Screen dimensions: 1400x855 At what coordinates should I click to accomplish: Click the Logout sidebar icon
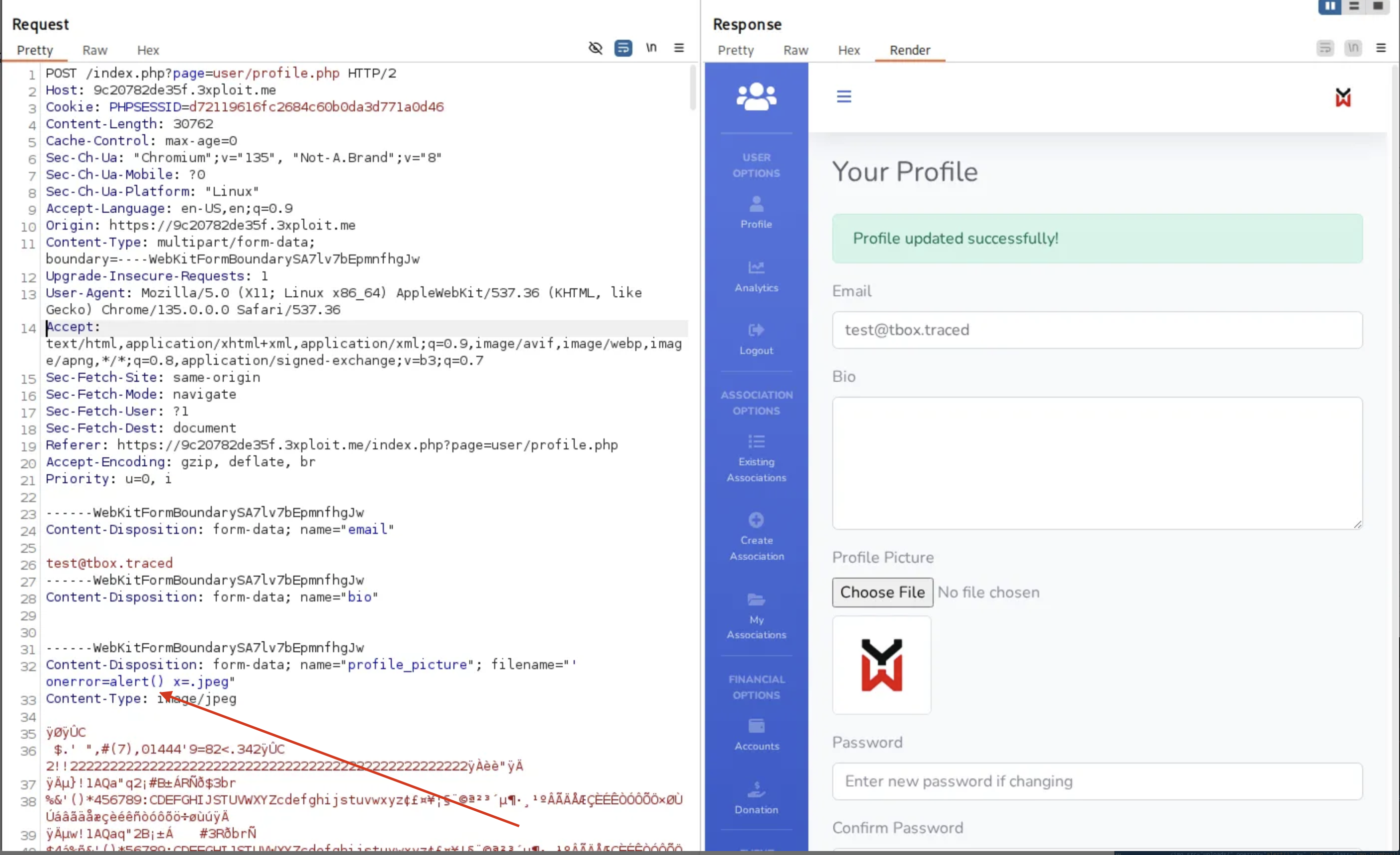point(756,330)
